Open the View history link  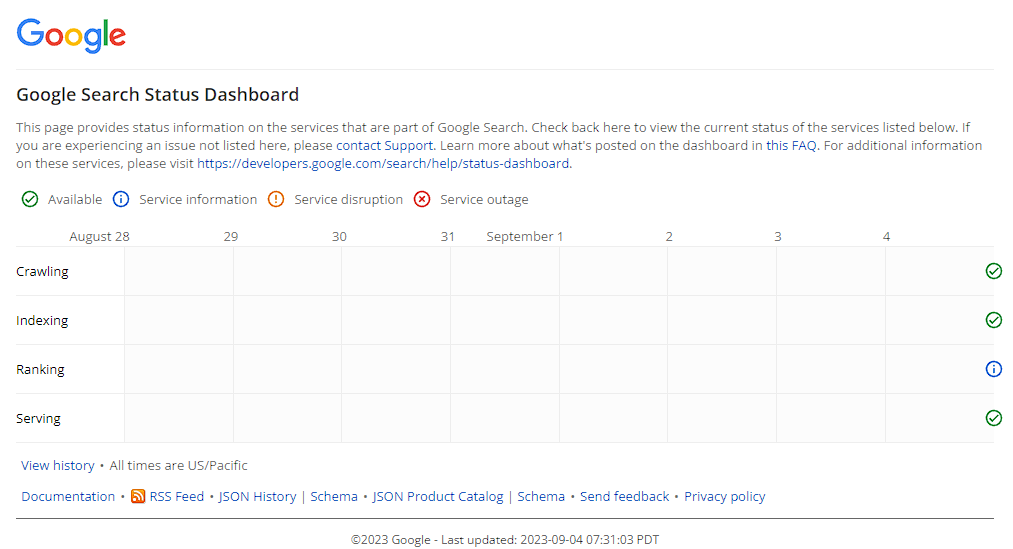58,465
